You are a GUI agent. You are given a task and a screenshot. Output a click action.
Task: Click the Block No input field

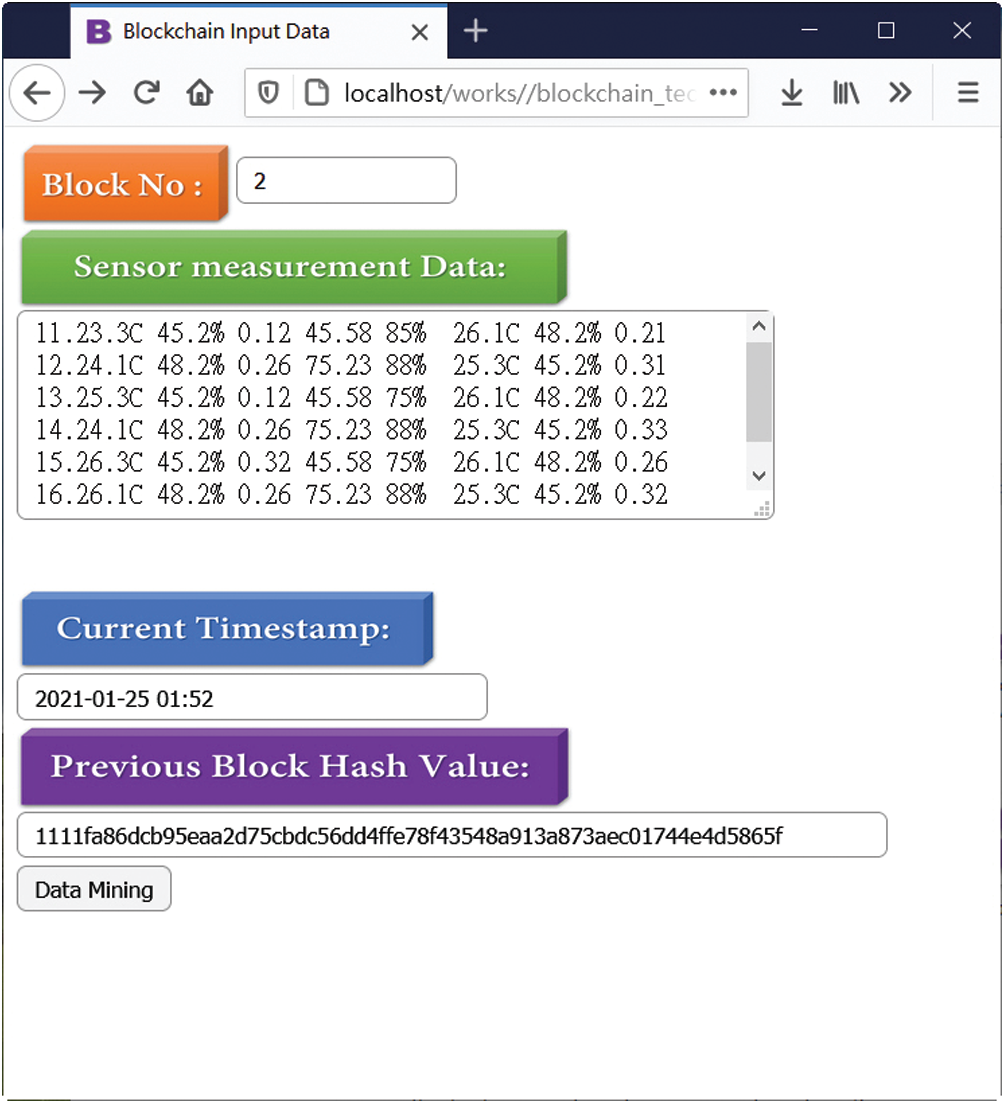point(346,181)
